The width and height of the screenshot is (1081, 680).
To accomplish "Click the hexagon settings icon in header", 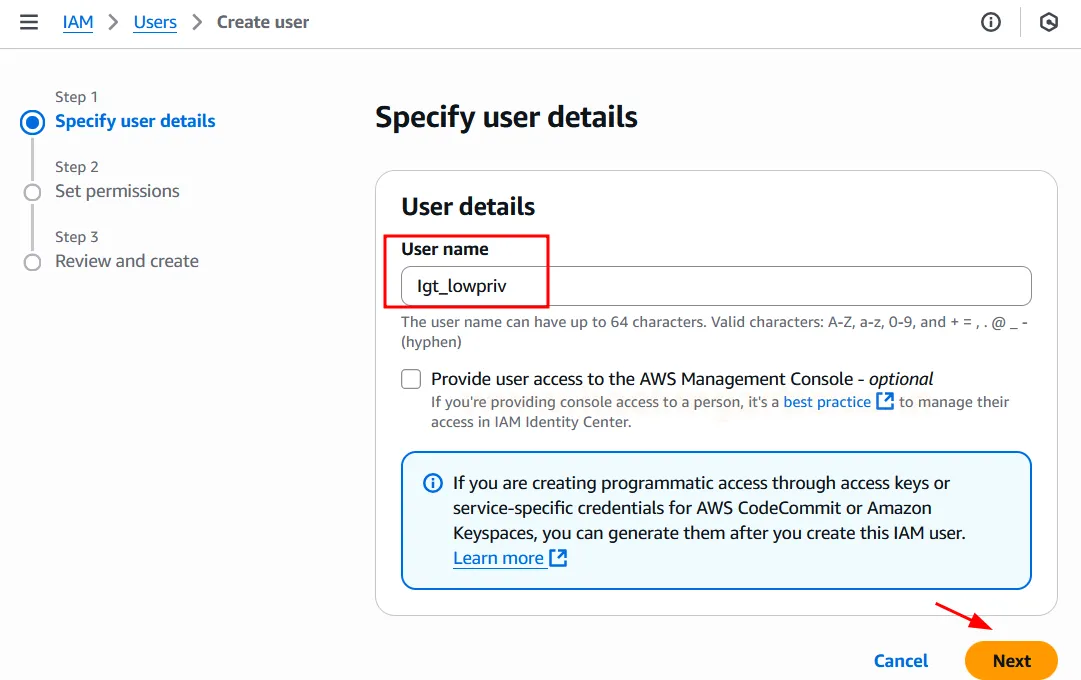I will click(x=1049, y=22).
